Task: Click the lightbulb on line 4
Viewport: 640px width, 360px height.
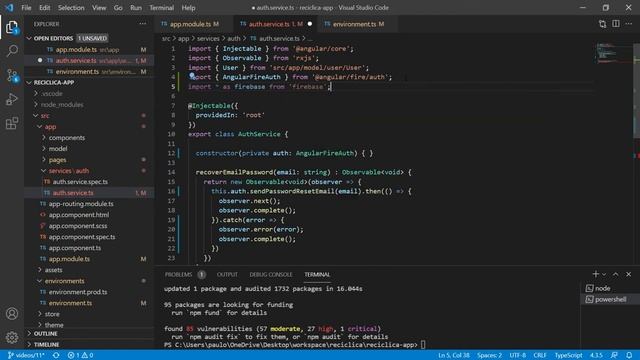Action: [x=191, y=76]
